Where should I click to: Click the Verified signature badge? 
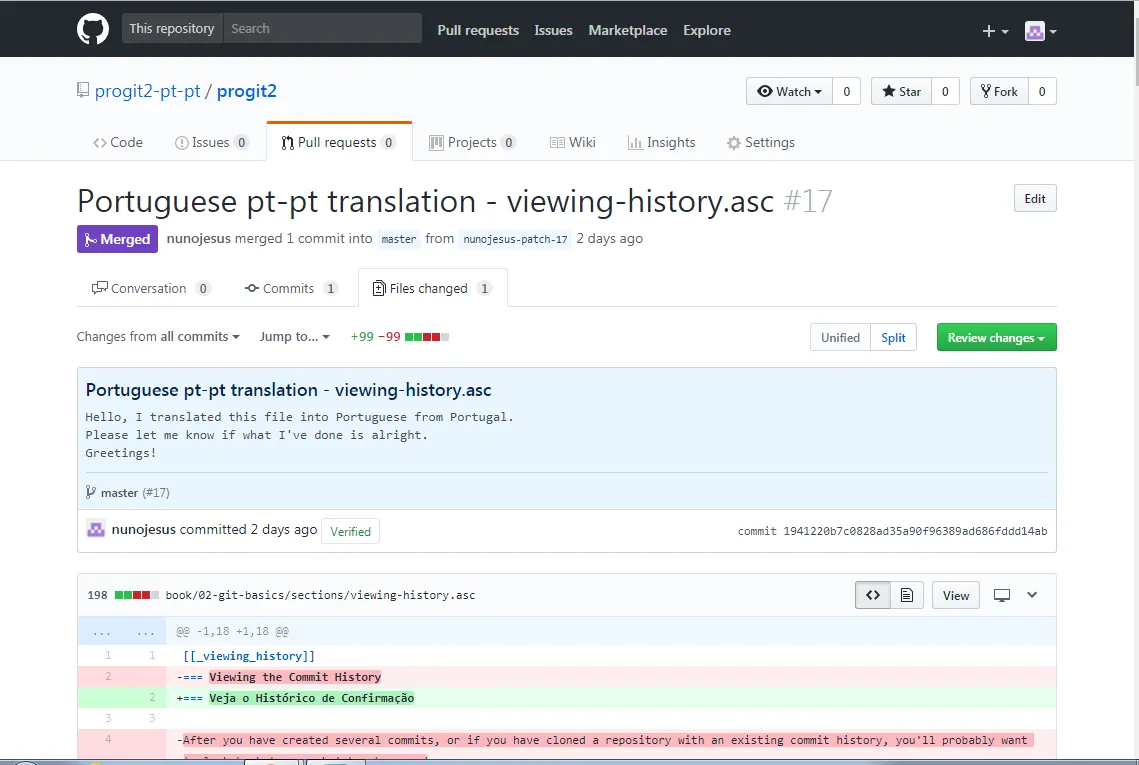pos(350,531)
